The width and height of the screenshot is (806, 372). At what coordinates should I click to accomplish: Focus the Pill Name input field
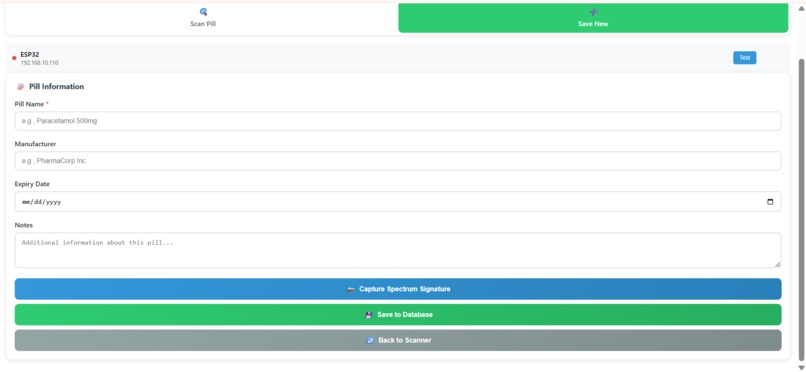(398, 121)
